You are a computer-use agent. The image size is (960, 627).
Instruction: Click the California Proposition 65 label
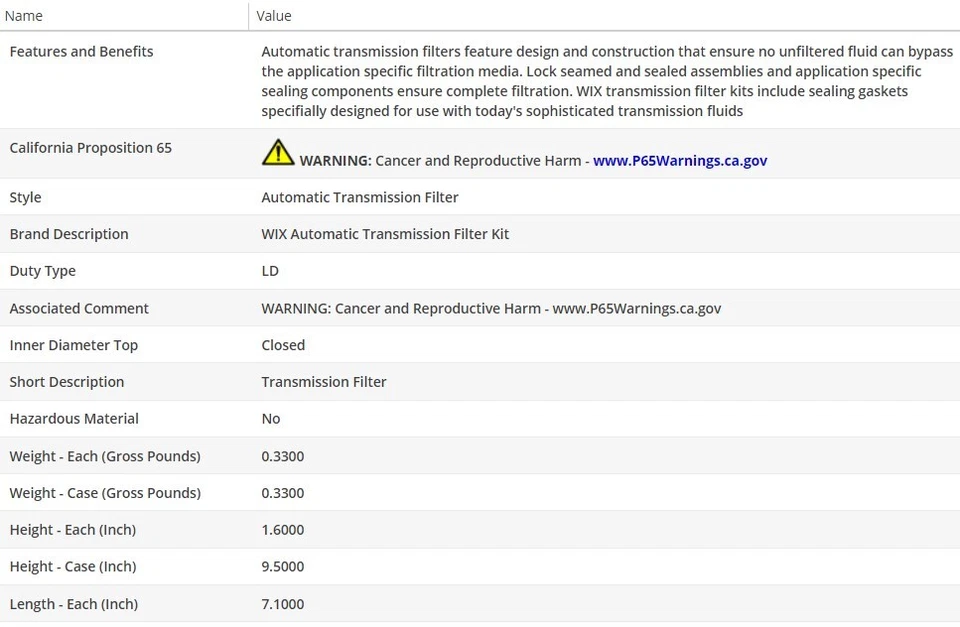pos(90,148)
